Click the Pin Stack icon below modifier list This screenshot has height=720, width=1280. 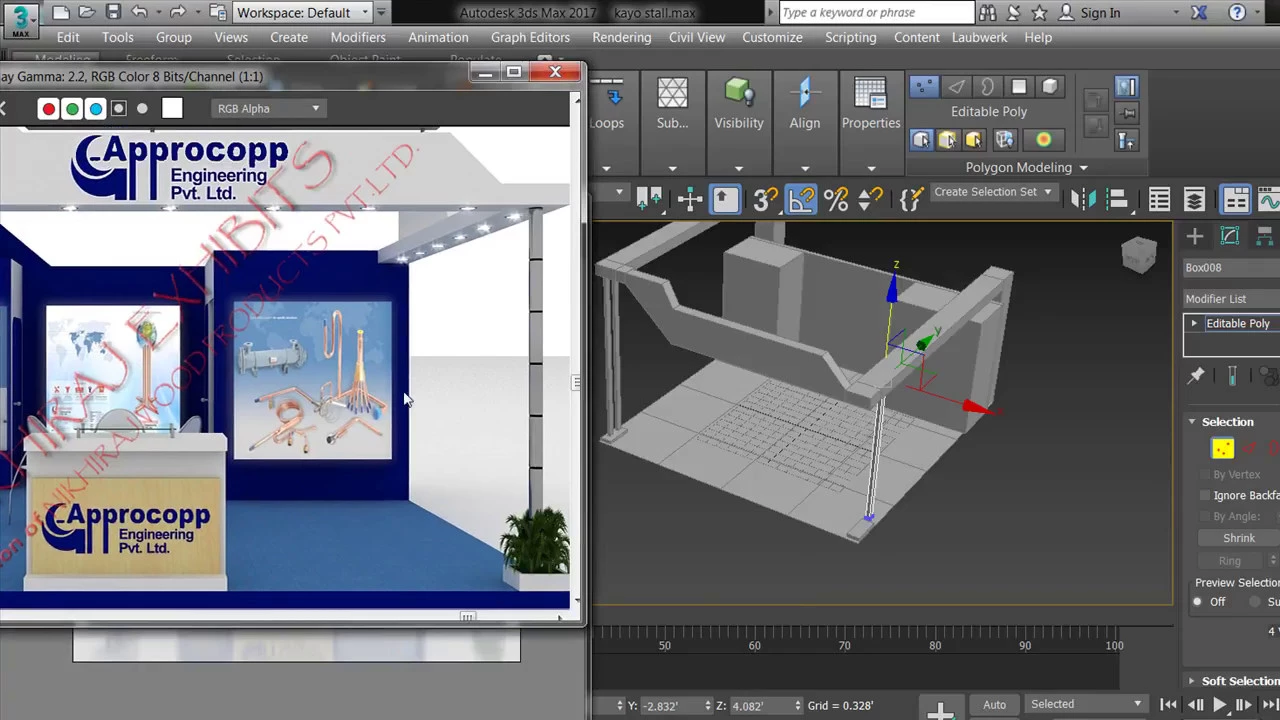coord(1196,376)
